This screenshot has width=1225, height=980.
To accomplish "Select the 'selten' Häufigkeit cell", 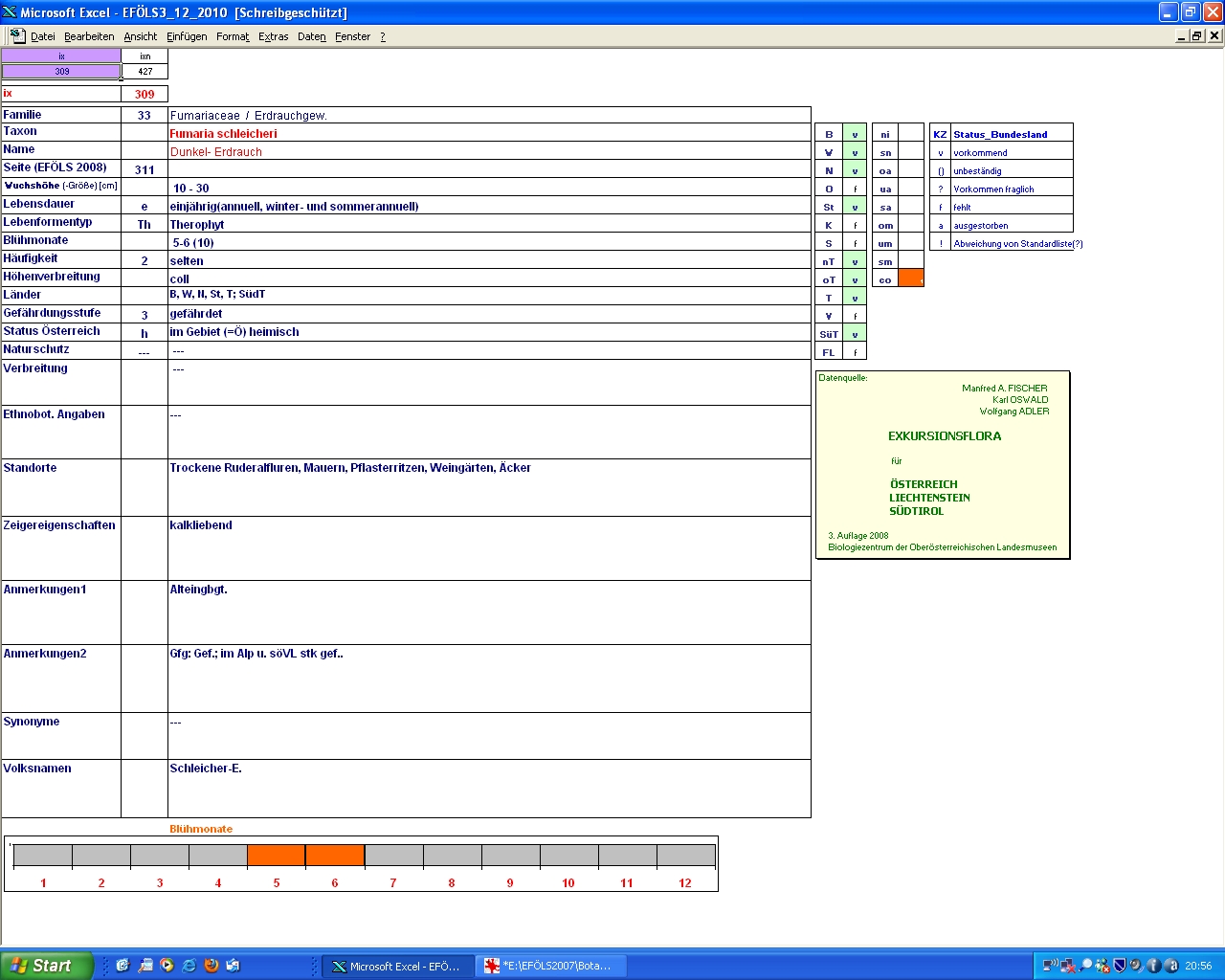I will tap(489, 260).
